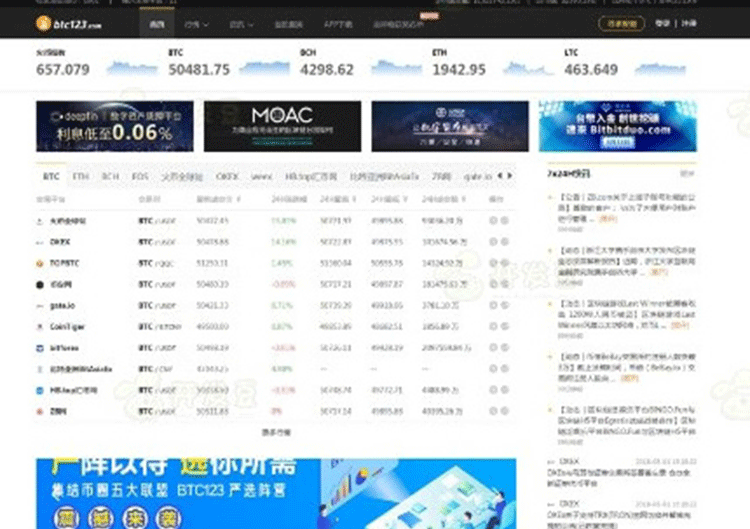Click the second action icon in the CoinTiger row
Viewport: 750px width, 529px height.
[x=505, y=327]
